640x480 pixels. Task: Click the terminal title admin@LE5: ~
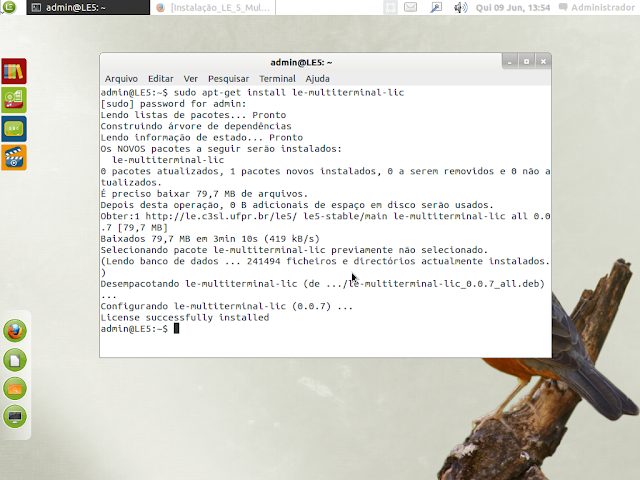(301, 62)
